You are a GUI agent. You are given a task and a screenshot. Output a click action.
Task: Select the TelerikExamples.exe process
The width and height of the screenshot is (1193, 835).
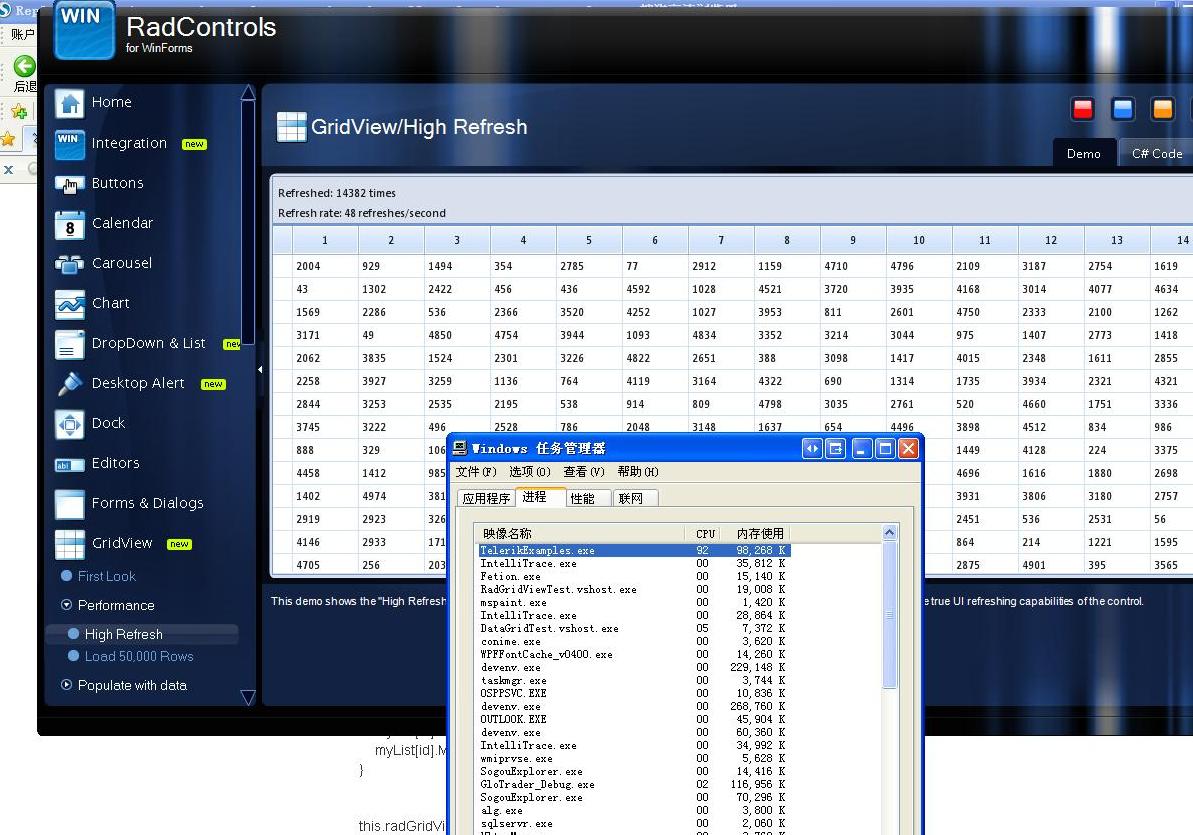click(635, 550)
